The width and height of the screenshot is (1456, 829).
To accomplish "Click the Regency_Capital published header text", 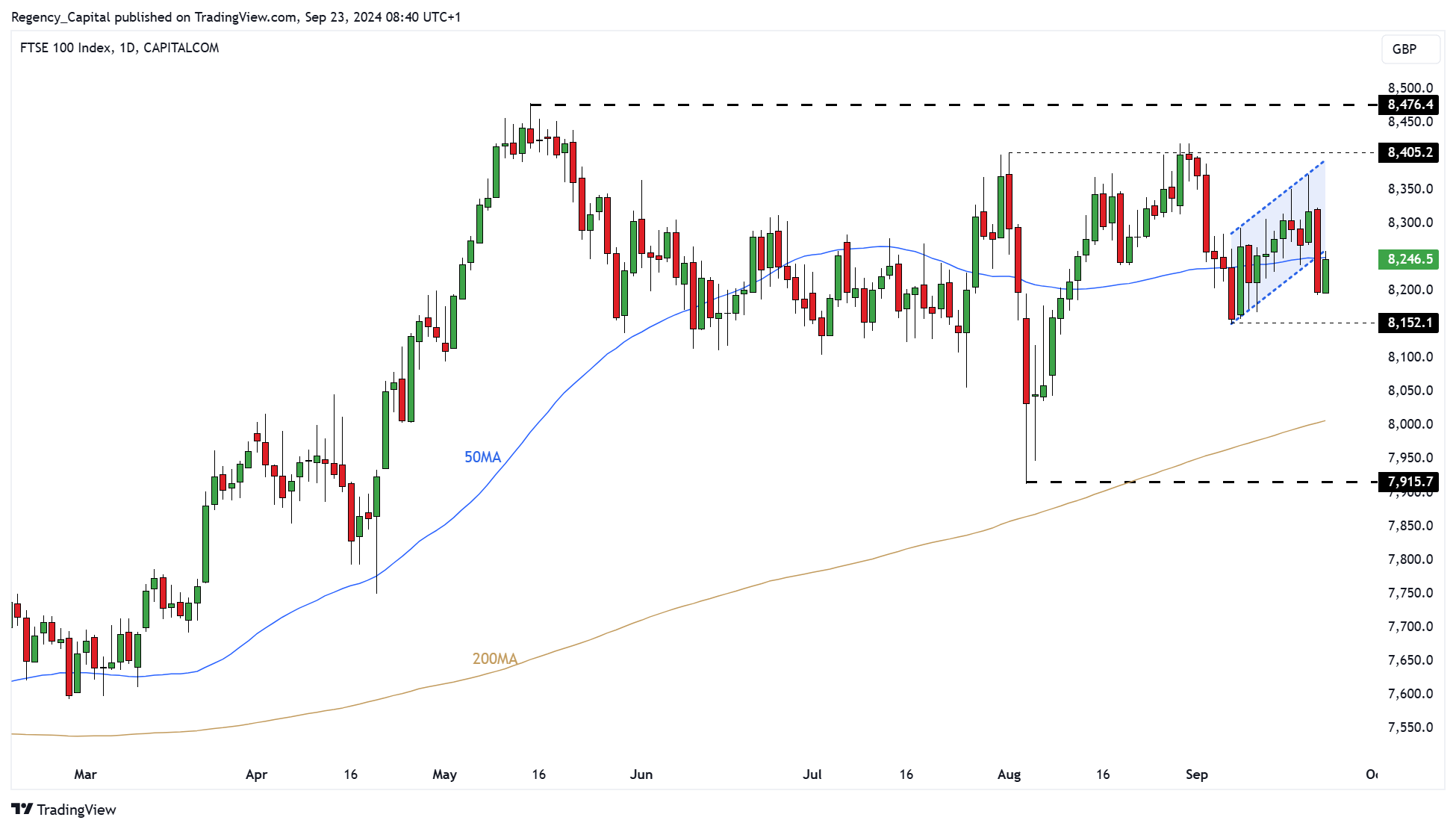I will click(236, 16).
